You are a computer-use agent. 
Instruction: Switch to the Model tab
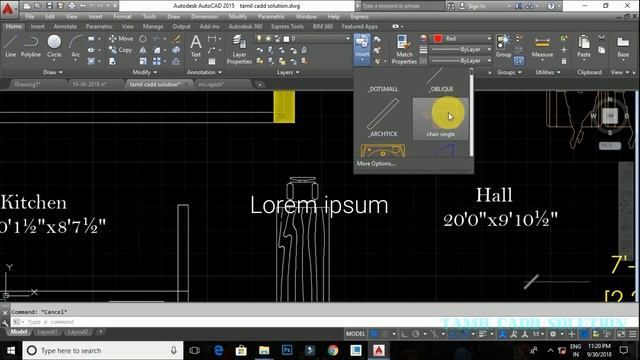tap(19, 332)
